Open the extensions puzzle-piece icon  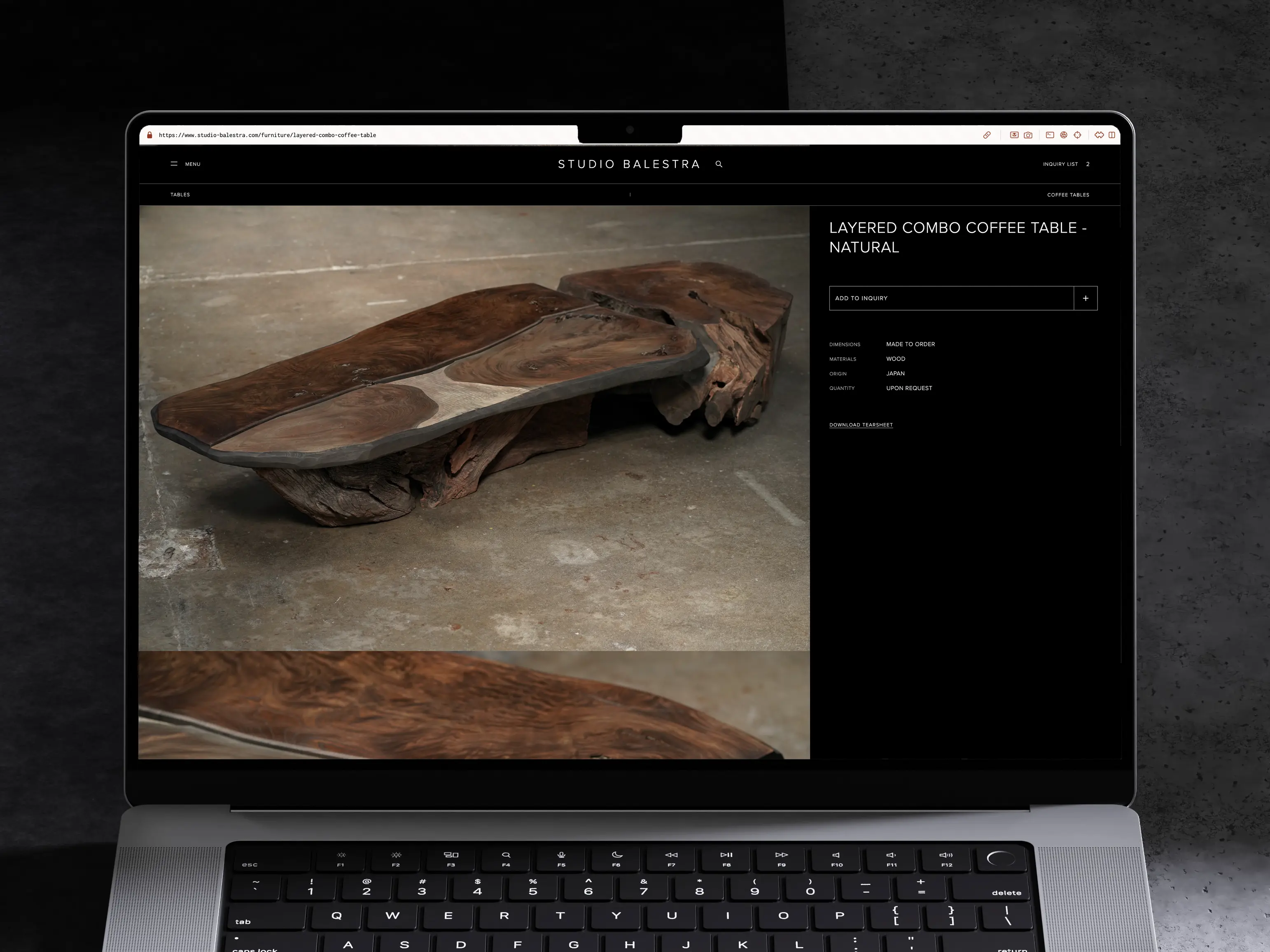click(1099, 135)
